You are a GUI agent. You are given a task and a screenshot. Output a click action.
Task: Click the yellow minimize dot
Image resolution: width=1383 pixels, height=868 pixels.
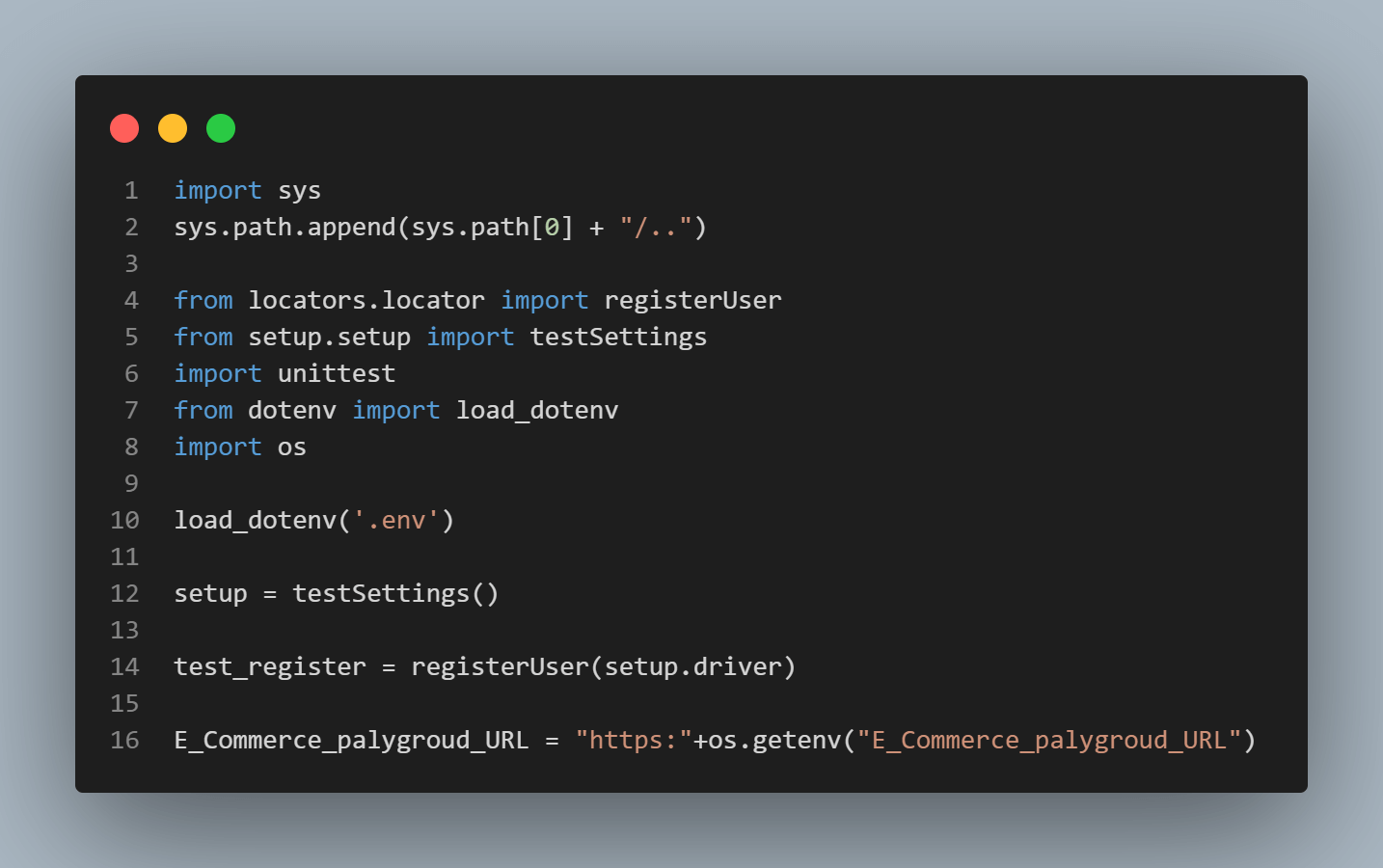pyautogui.click(x=173, y=128)
